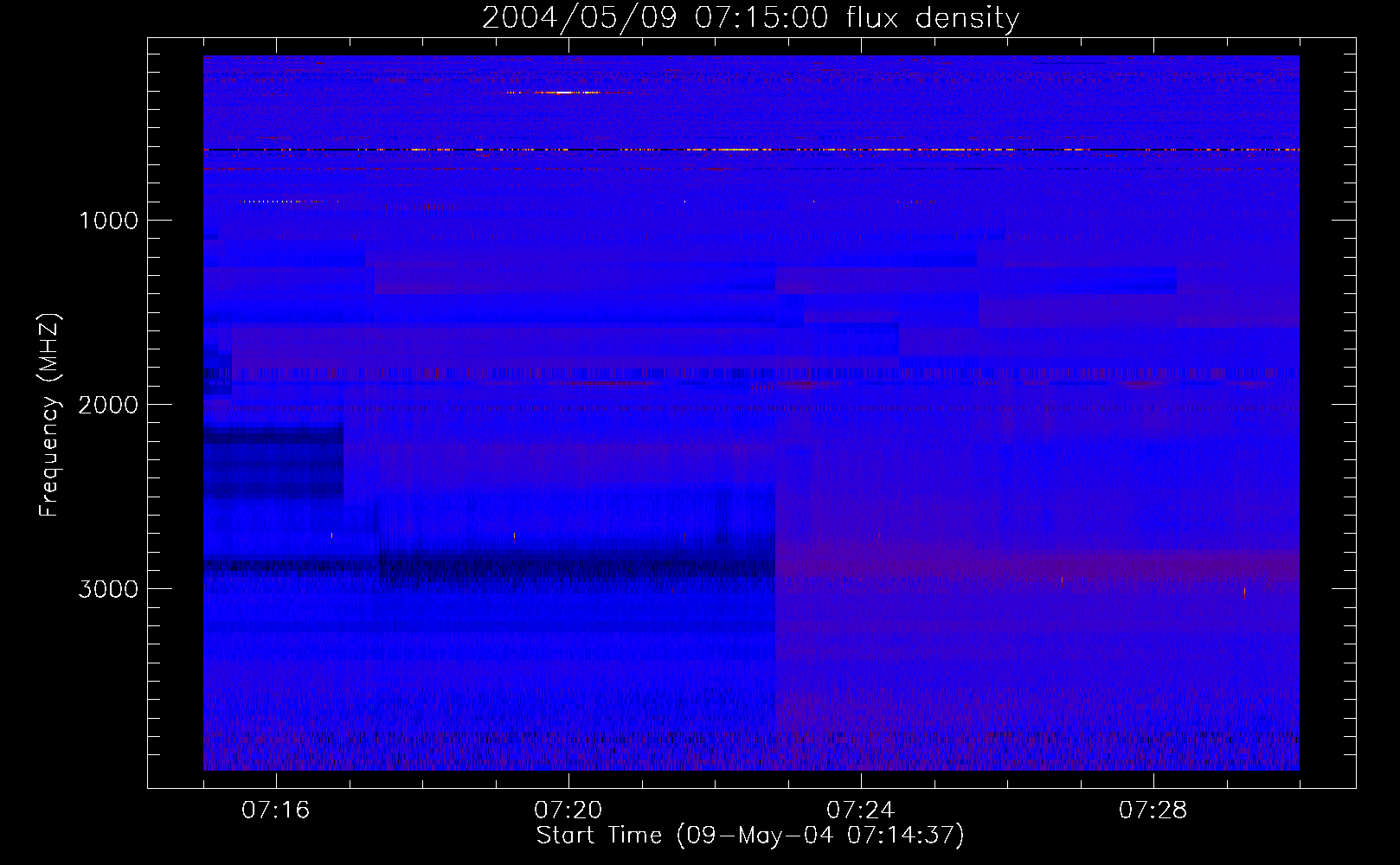
Task: Click the '3000' frequency tick label
Action: tap(108, 589)
